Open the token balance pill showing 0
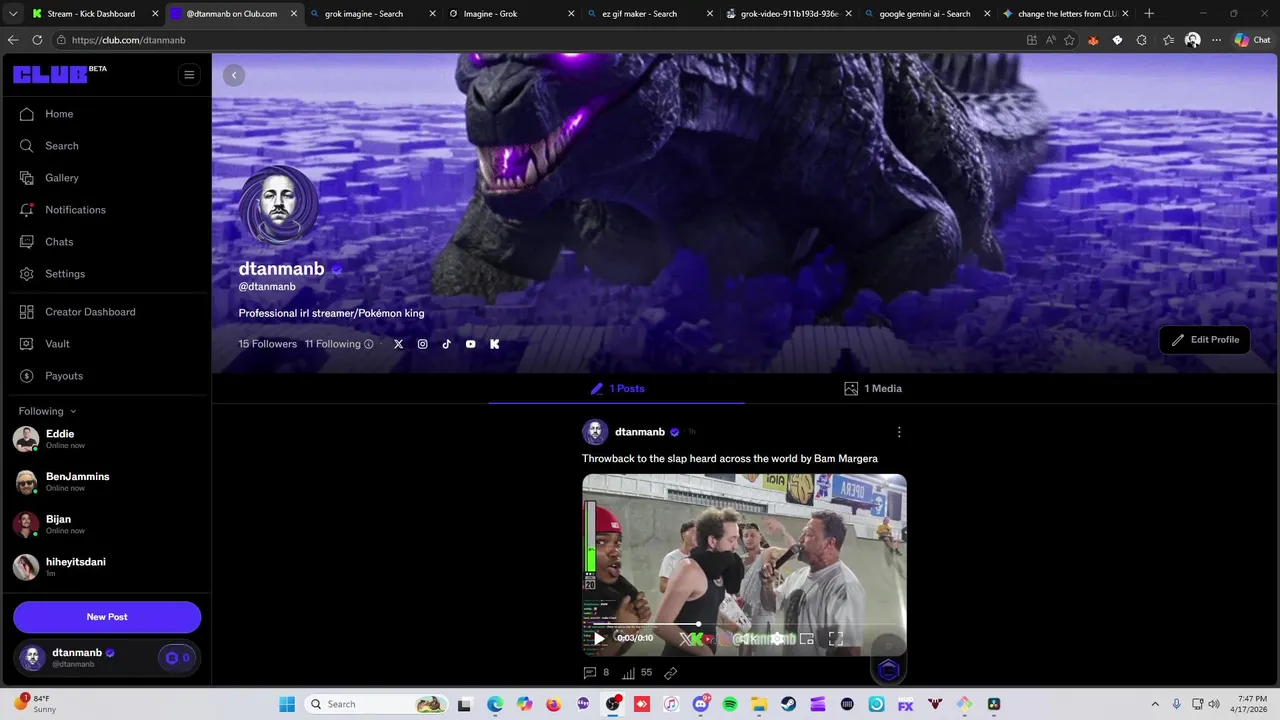1280x720 pixels. coord(177,658)
